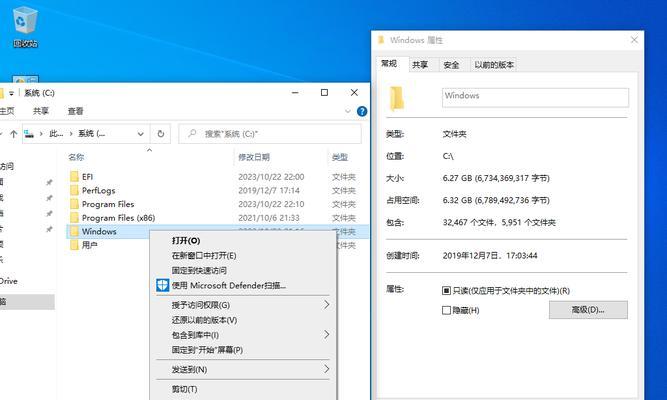Select the EFI folder name

pos(87,177)
